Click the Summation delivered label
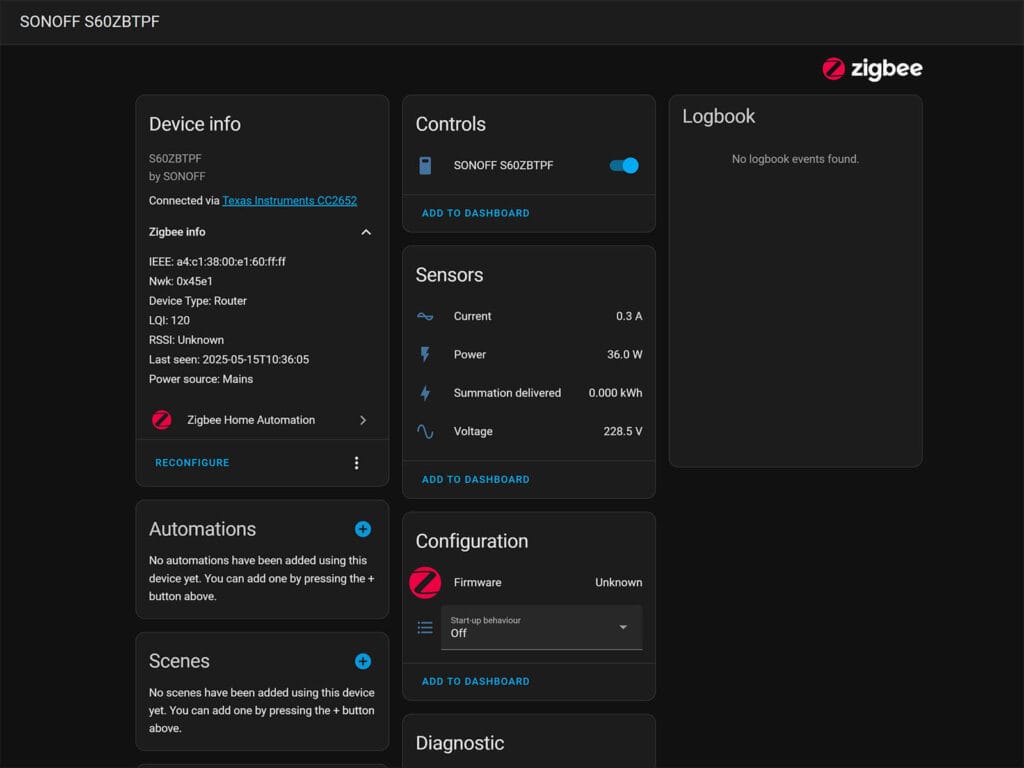The image size is (1024, 768). tap(507, 393)
